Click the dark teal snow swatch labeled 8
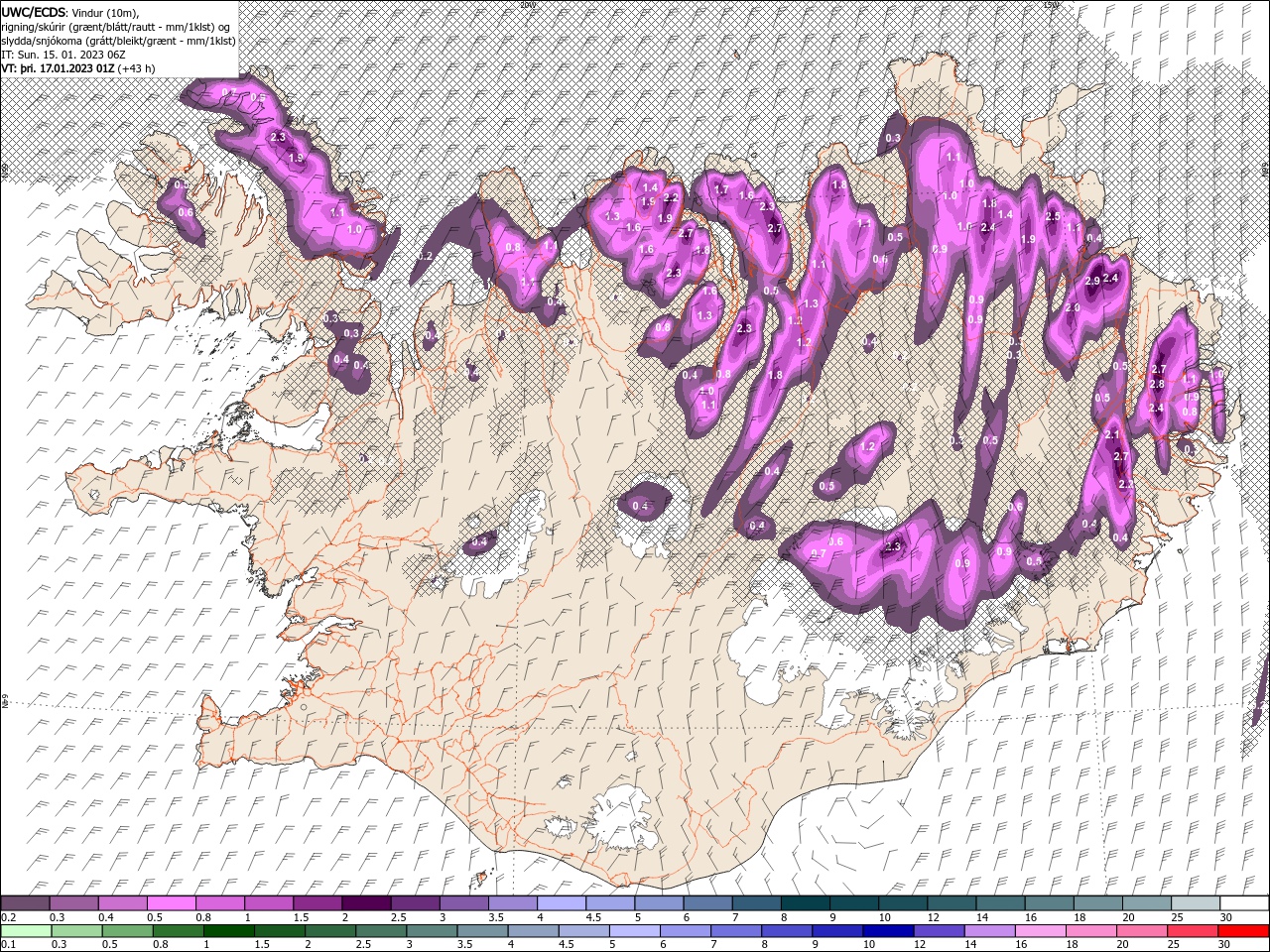Image resolution: width=1270 pixels, height=952 pixels. (804, 902)
